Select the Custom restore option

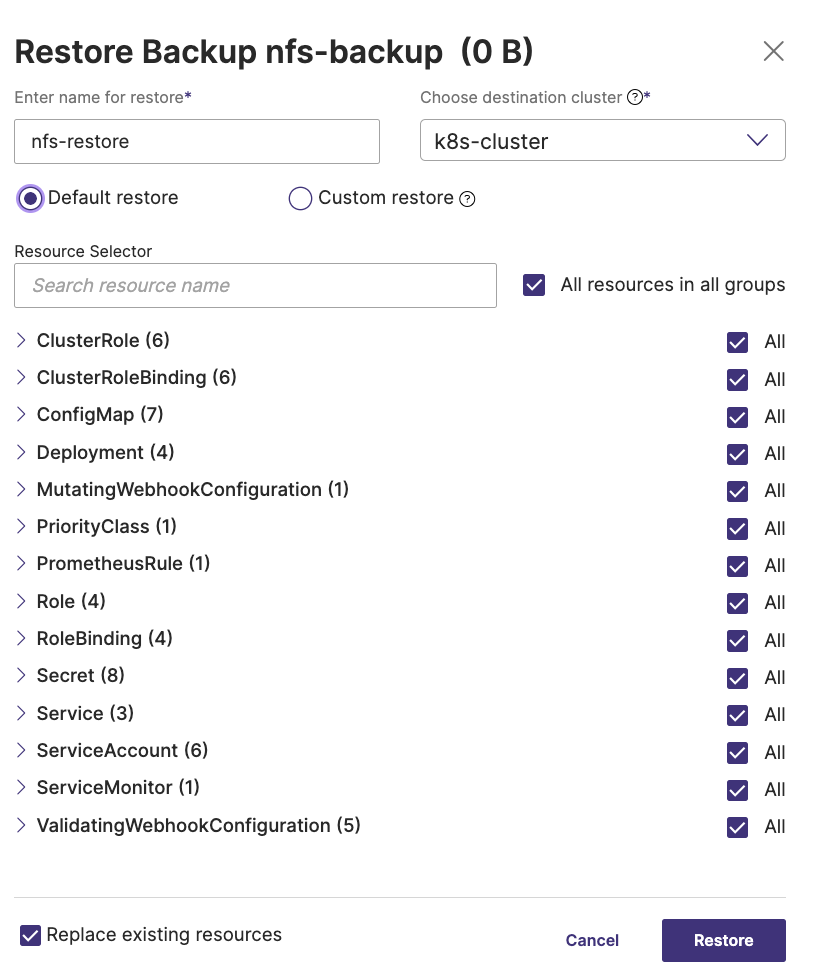point(300,199)
